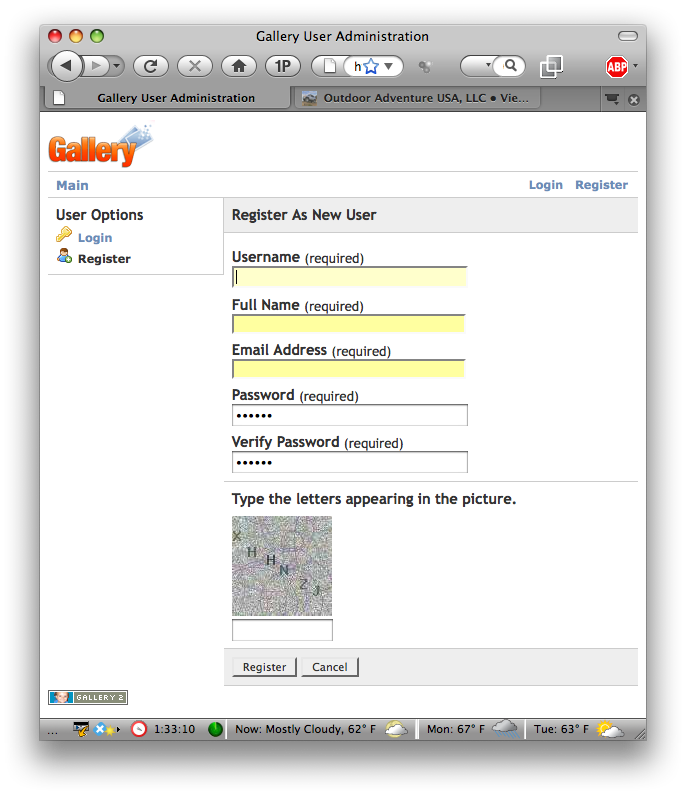Go to the browser home page
The image size is (686, 795).
pos(239,67)
